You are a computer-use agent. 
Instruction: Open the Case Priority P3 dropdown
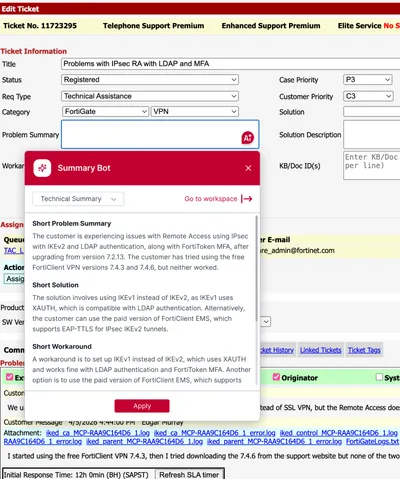[x=368, y=80]
